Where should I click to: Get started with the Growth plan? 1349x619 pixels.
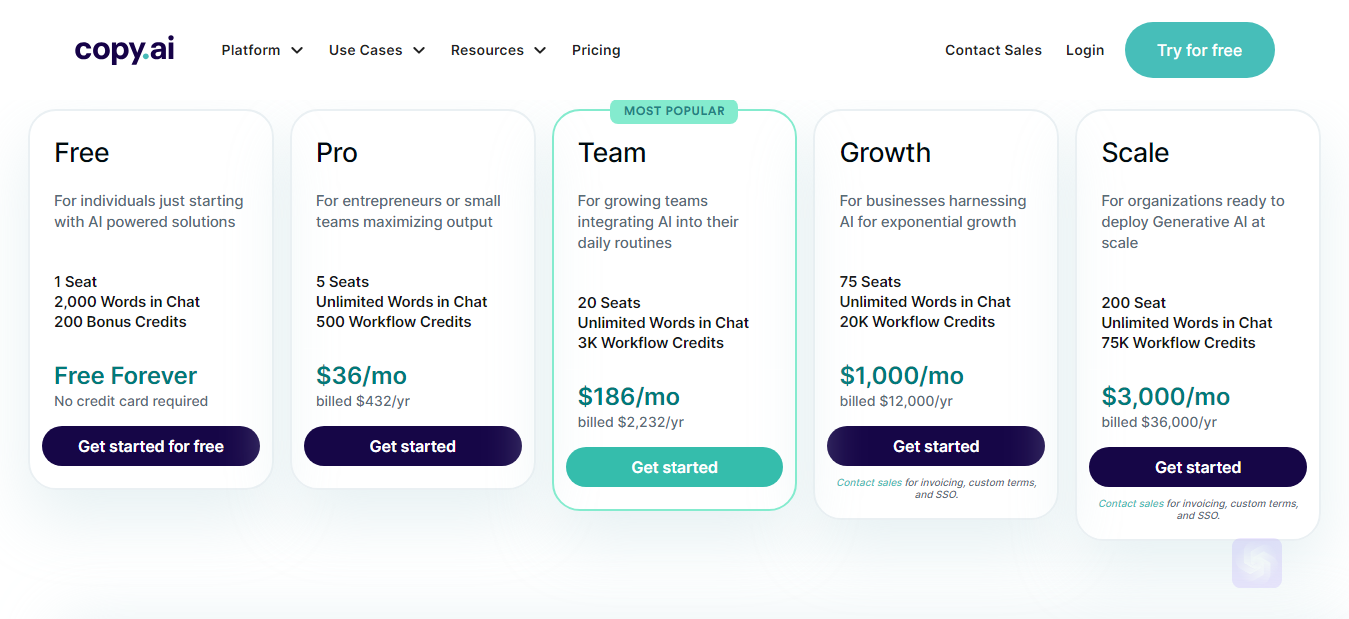click(x=936, y=446)
